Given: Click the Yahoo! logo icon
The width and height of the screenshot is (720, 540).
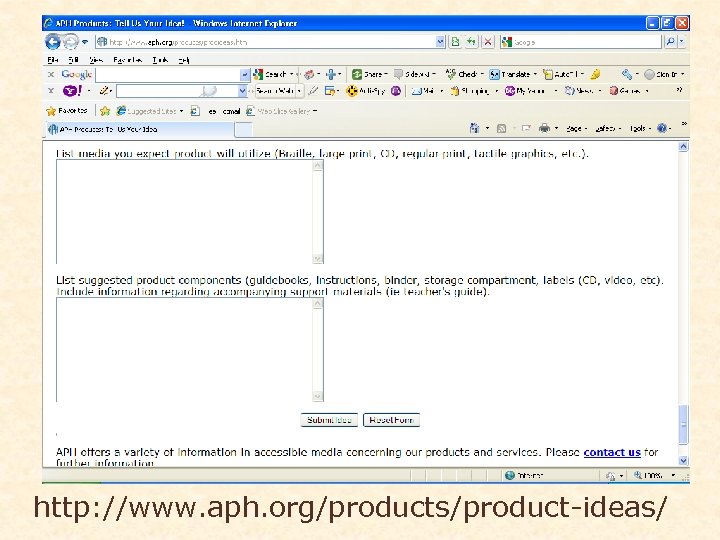Looking at the screenshot, I should click(72, 91).
